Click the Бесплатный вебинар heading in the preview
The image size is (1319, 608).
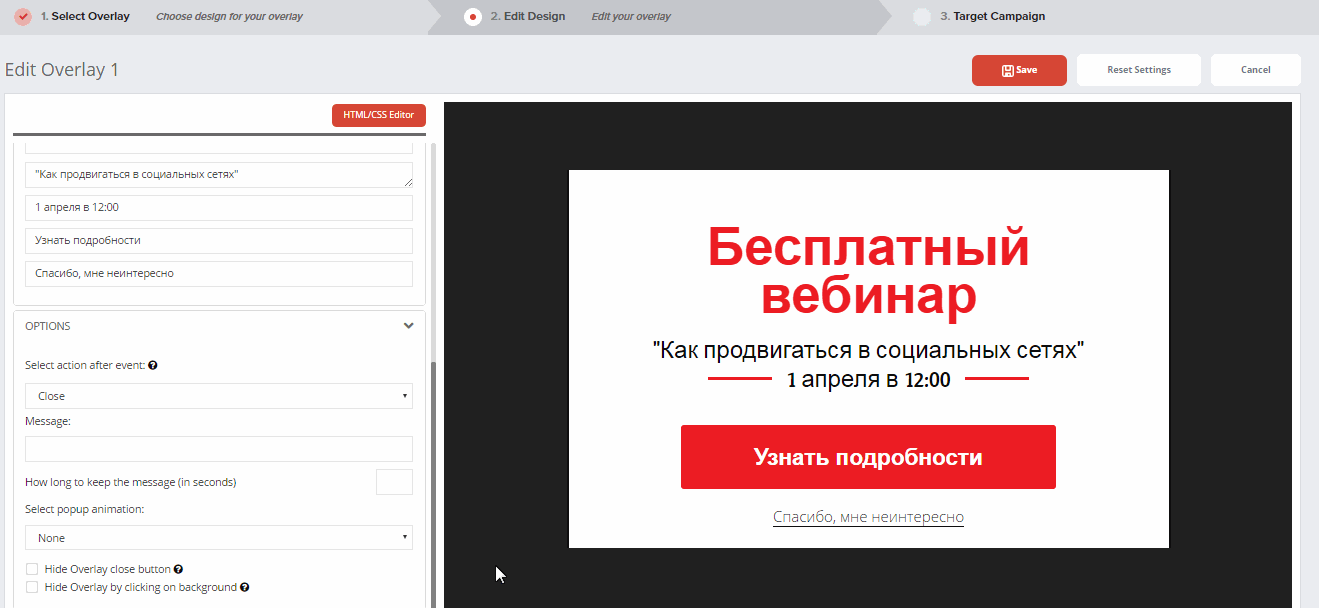[x=868, y=272]
